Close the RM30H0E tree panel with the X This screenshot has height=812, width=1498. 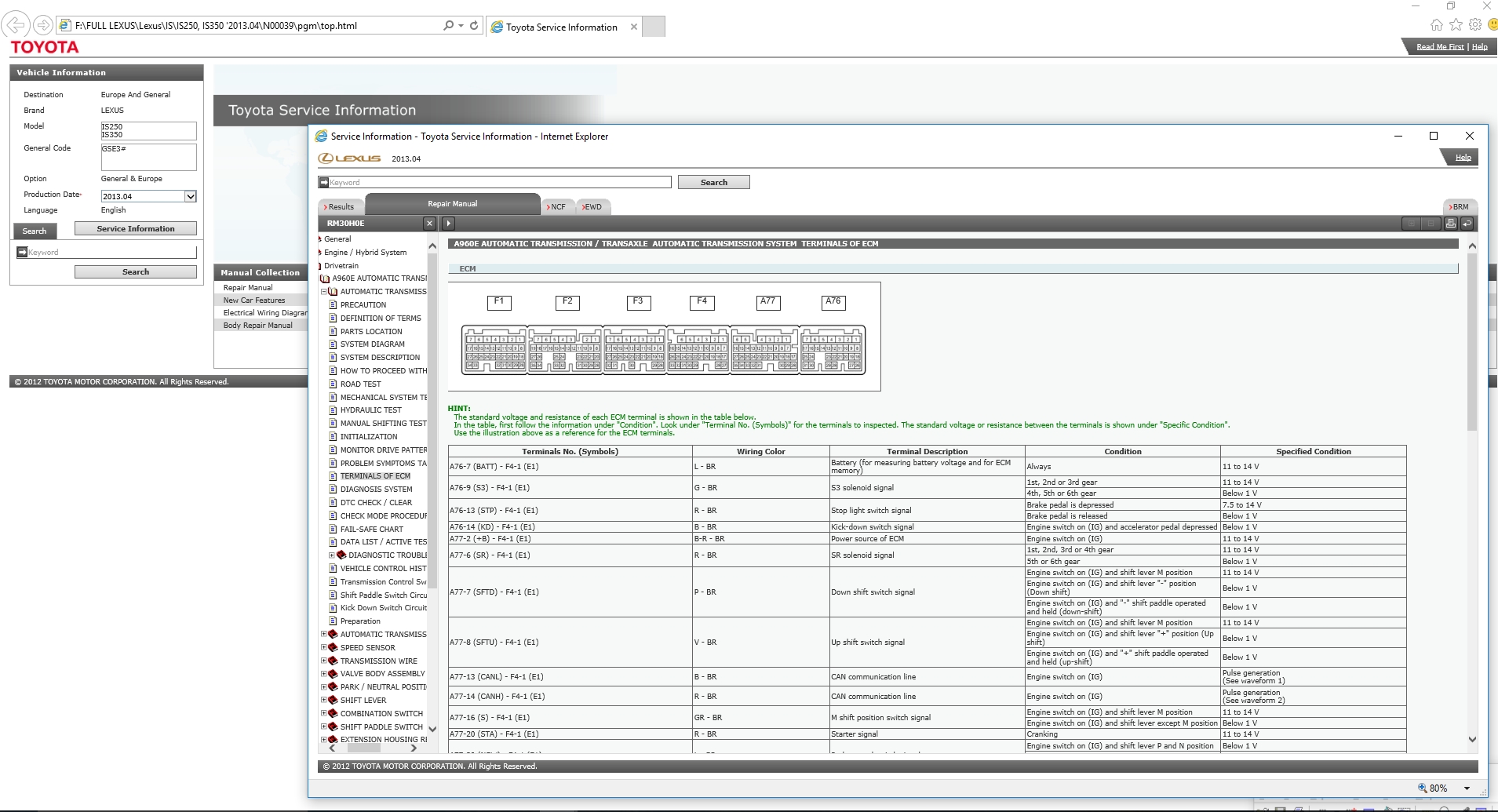pyautogui.click(x=429, y=224)
